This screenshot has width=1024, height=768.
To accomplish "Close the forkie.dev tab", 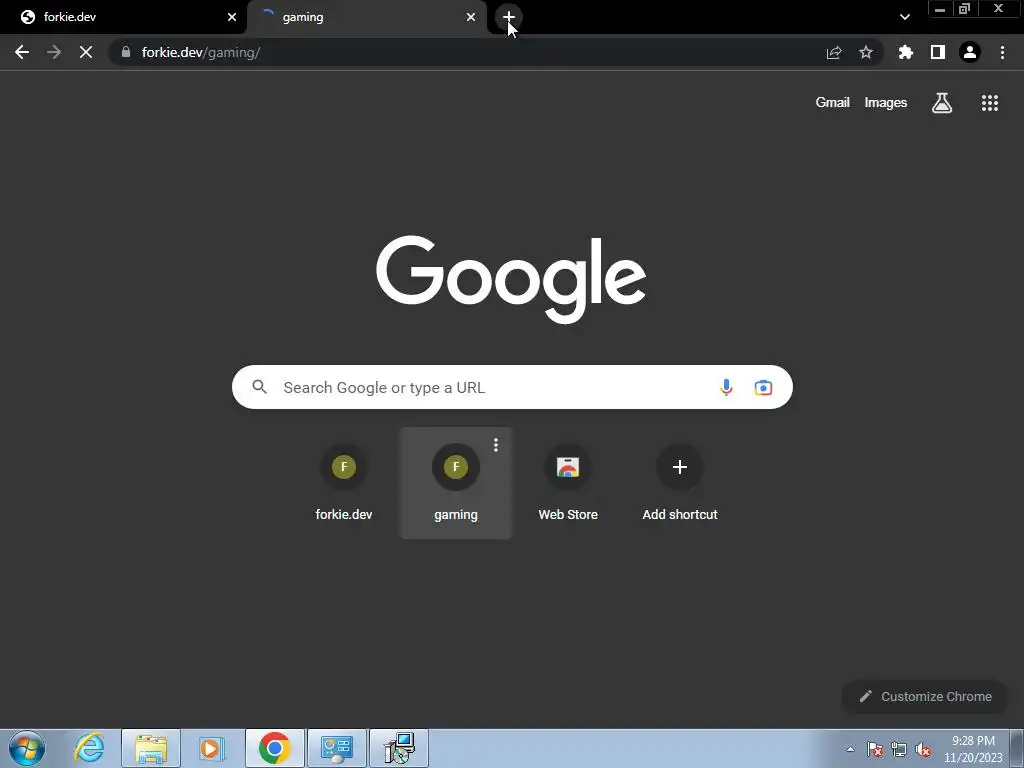I will [x=232, y=17].
